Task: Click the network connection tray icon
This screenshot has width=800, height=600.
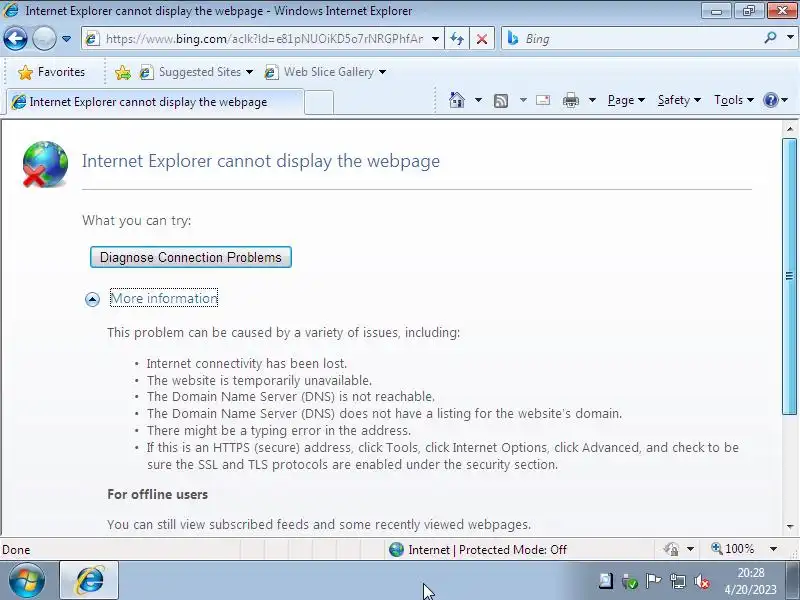Action: coord(678,581)
